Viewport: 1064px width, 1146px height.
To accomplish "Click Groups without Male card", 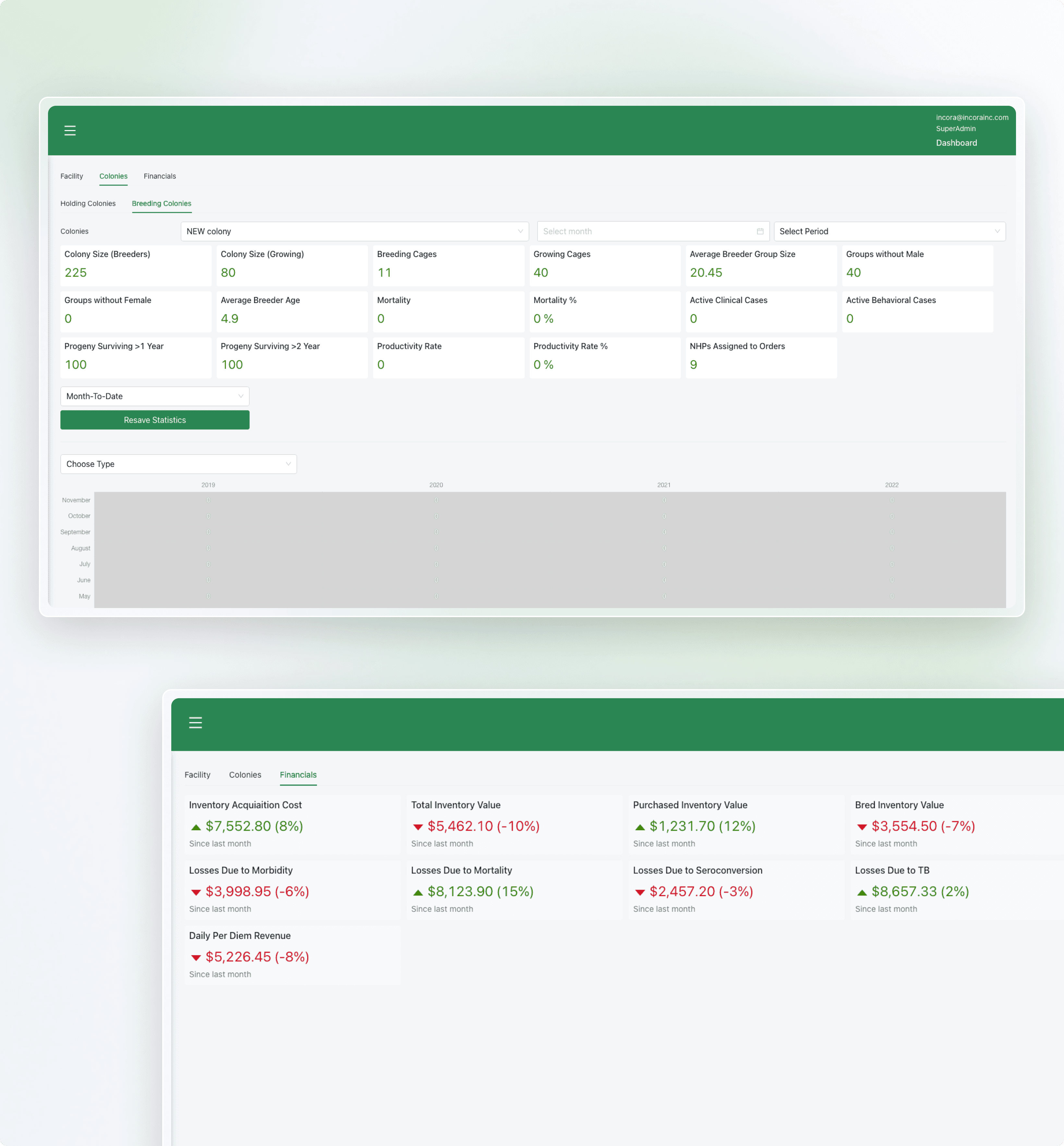I will [917, 265].
